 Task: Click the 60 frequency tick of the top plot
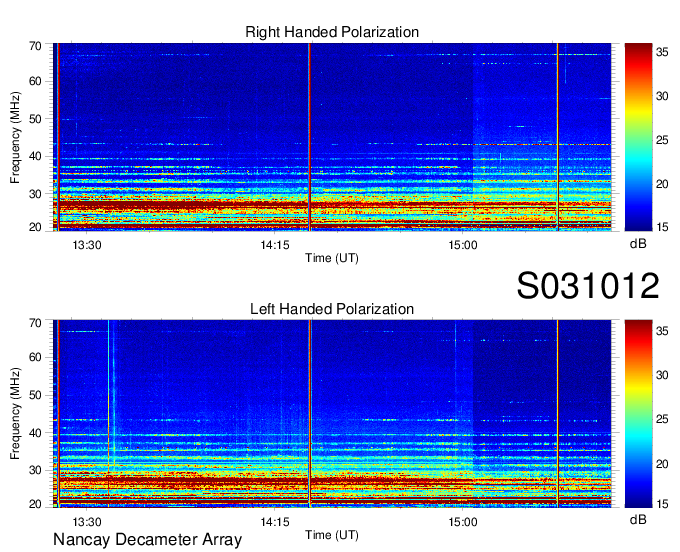click(x=36, y=81)
